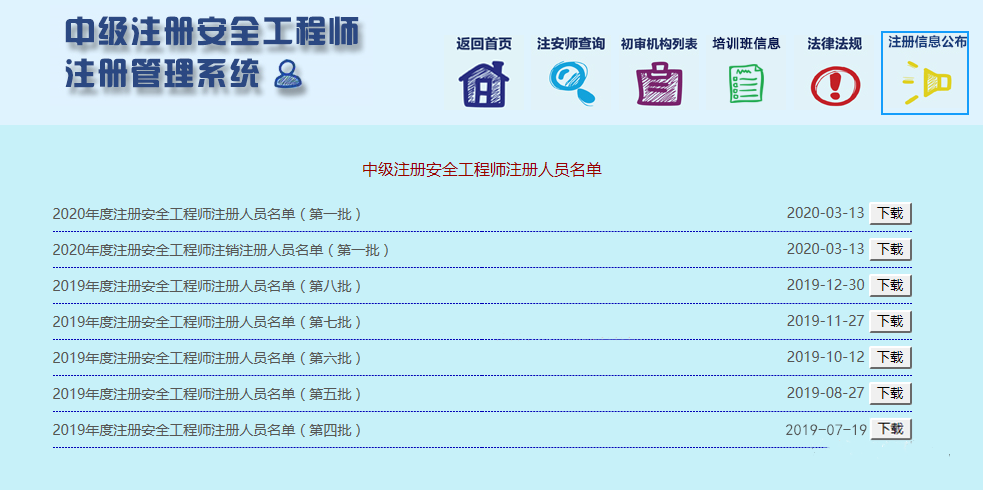Go to the 返回首页 menu label
Viewport: 983px width, 490px height.
coord(483,44)
